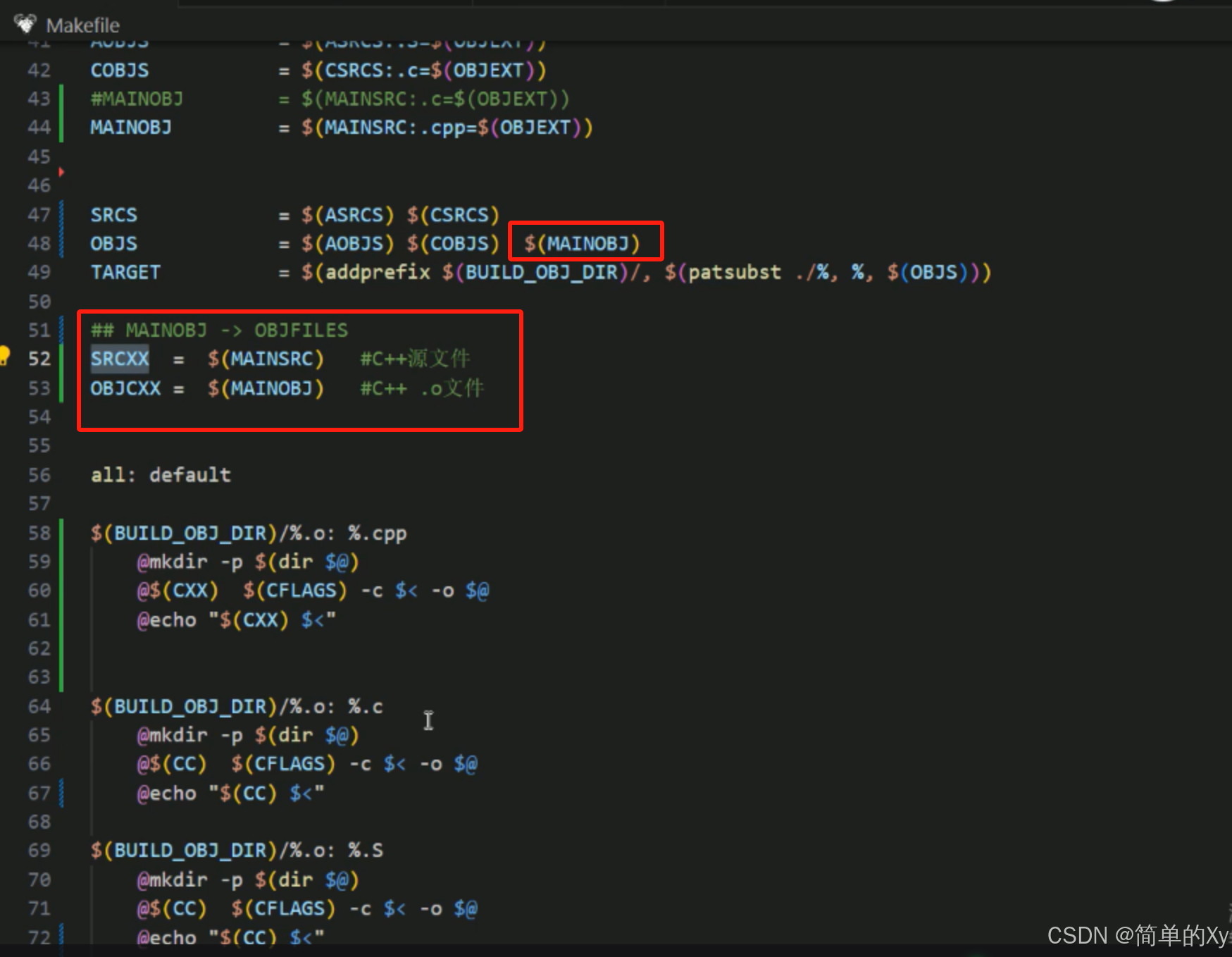This screenshot has height=957, width=1232.
Task: Click the partial circle icon at top right
Action: click(x=1161, y=4)
